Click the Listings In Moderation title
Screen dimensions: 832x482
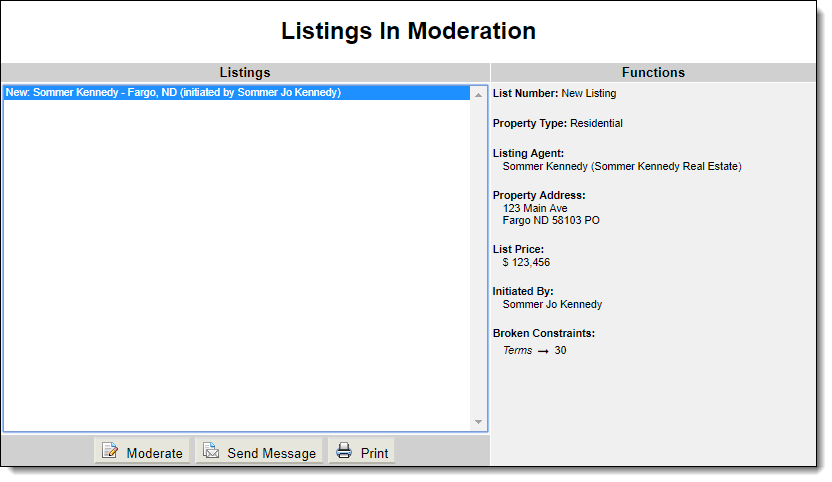click(409, 31)
